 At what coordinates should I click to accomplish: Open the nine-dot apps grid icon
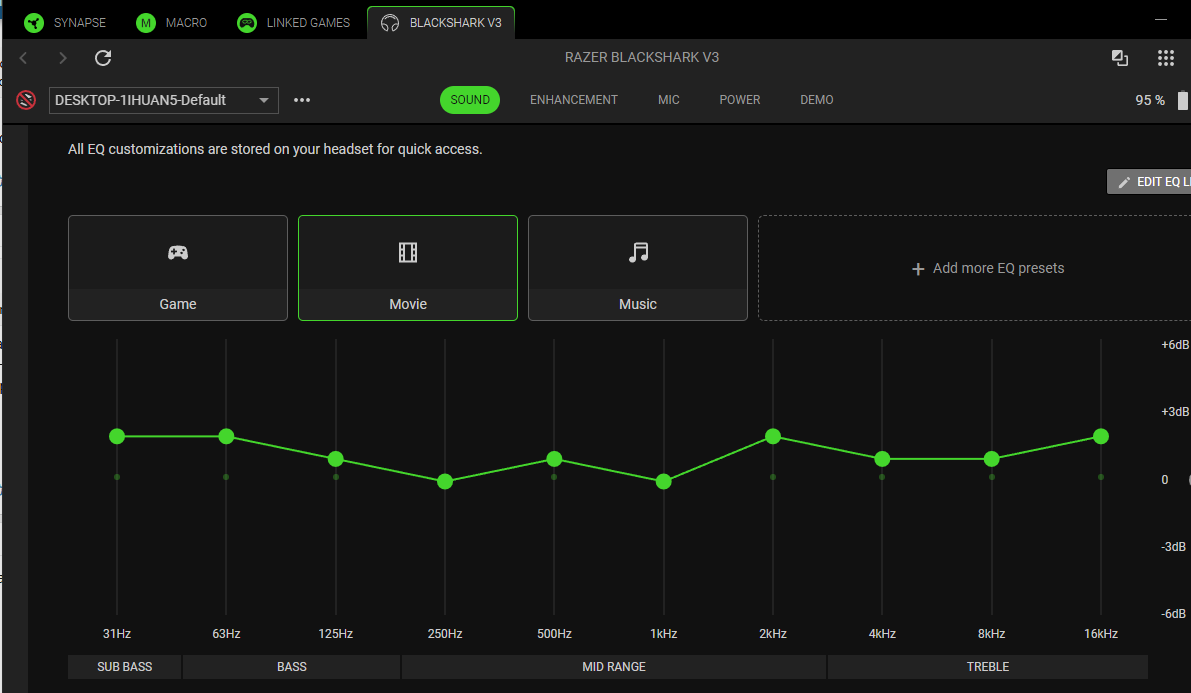click(1166, 58)
